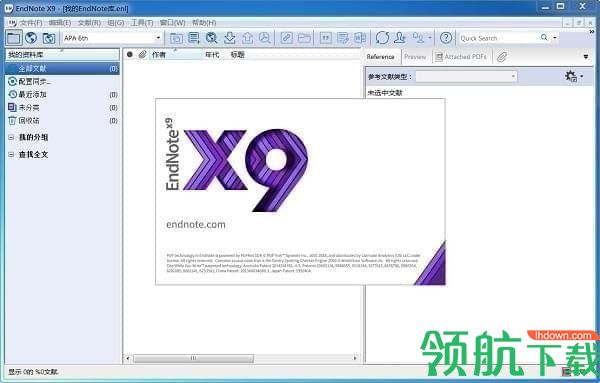Switch to Local Library Mode icon
The height and width of the screenshot is (383, 600).
click(13, 38)
